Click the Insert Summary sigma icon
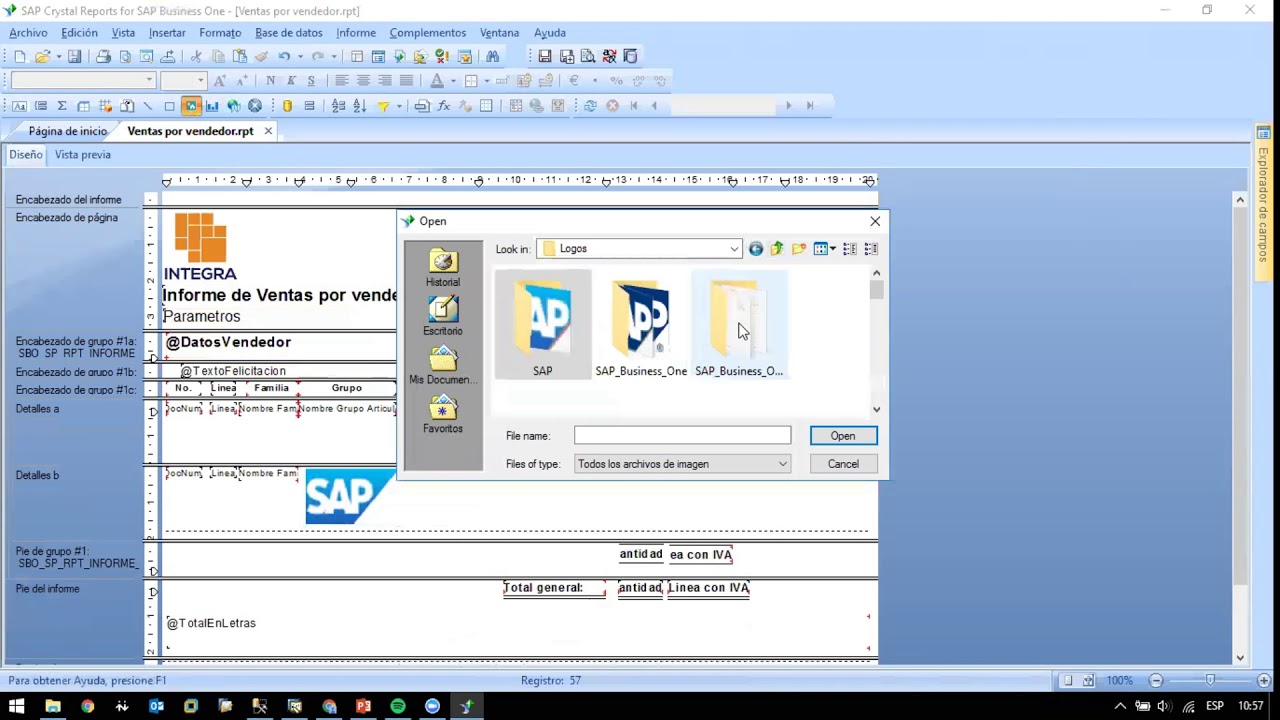The height and width of the screenshot is (720, 1280). (62, 106)
